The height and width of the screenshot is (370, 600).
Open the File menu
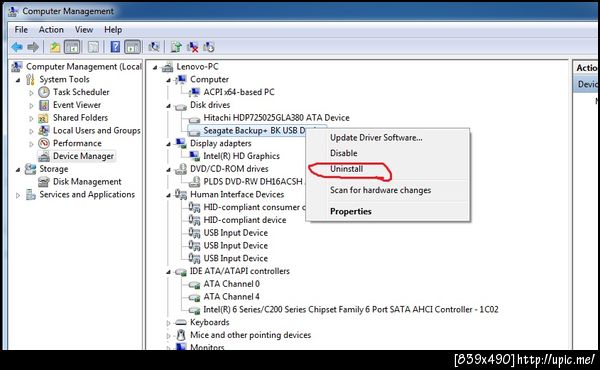click(21, 29)
